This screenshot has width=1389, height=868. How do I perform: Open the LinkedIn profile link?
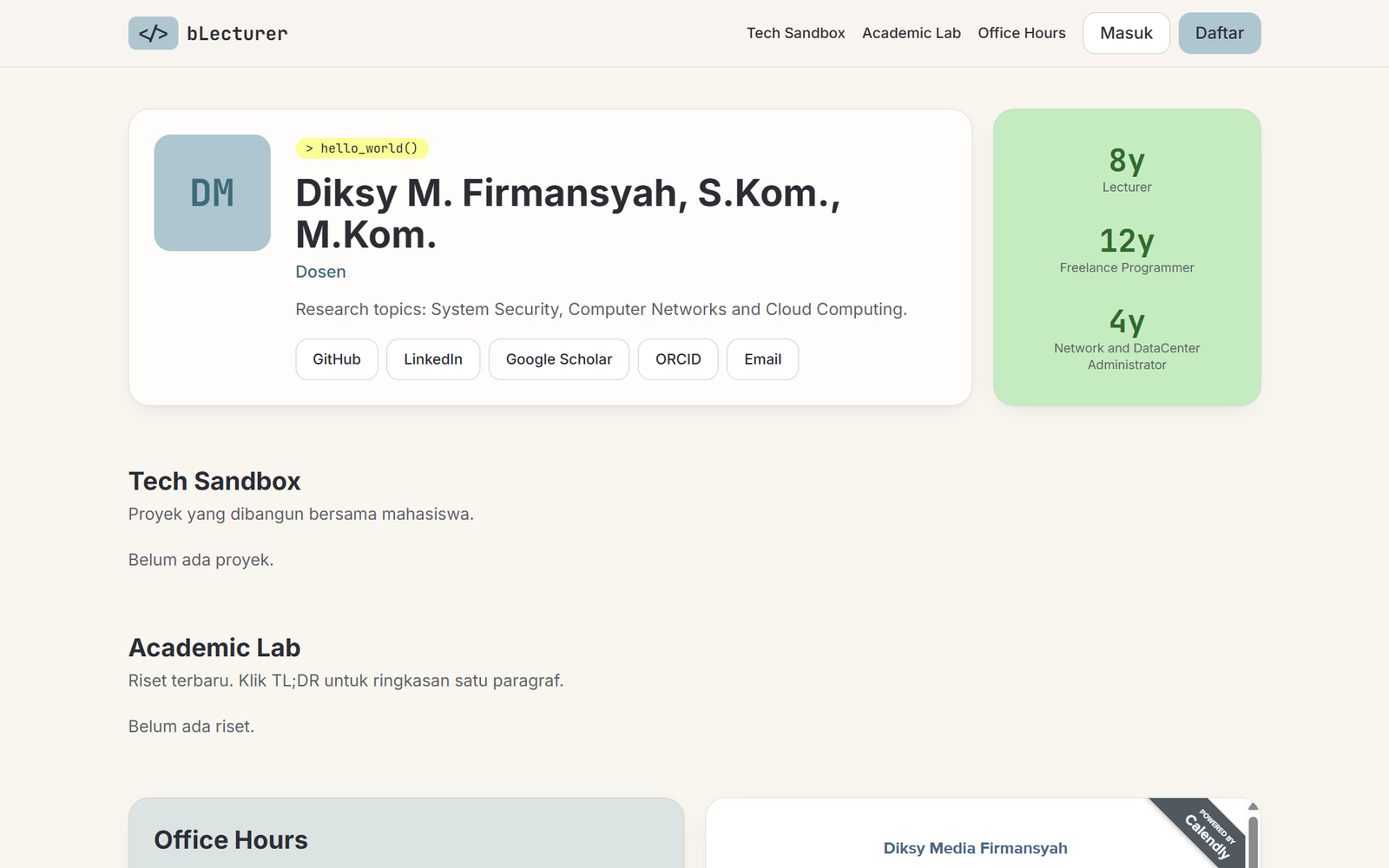coord(433,359)
